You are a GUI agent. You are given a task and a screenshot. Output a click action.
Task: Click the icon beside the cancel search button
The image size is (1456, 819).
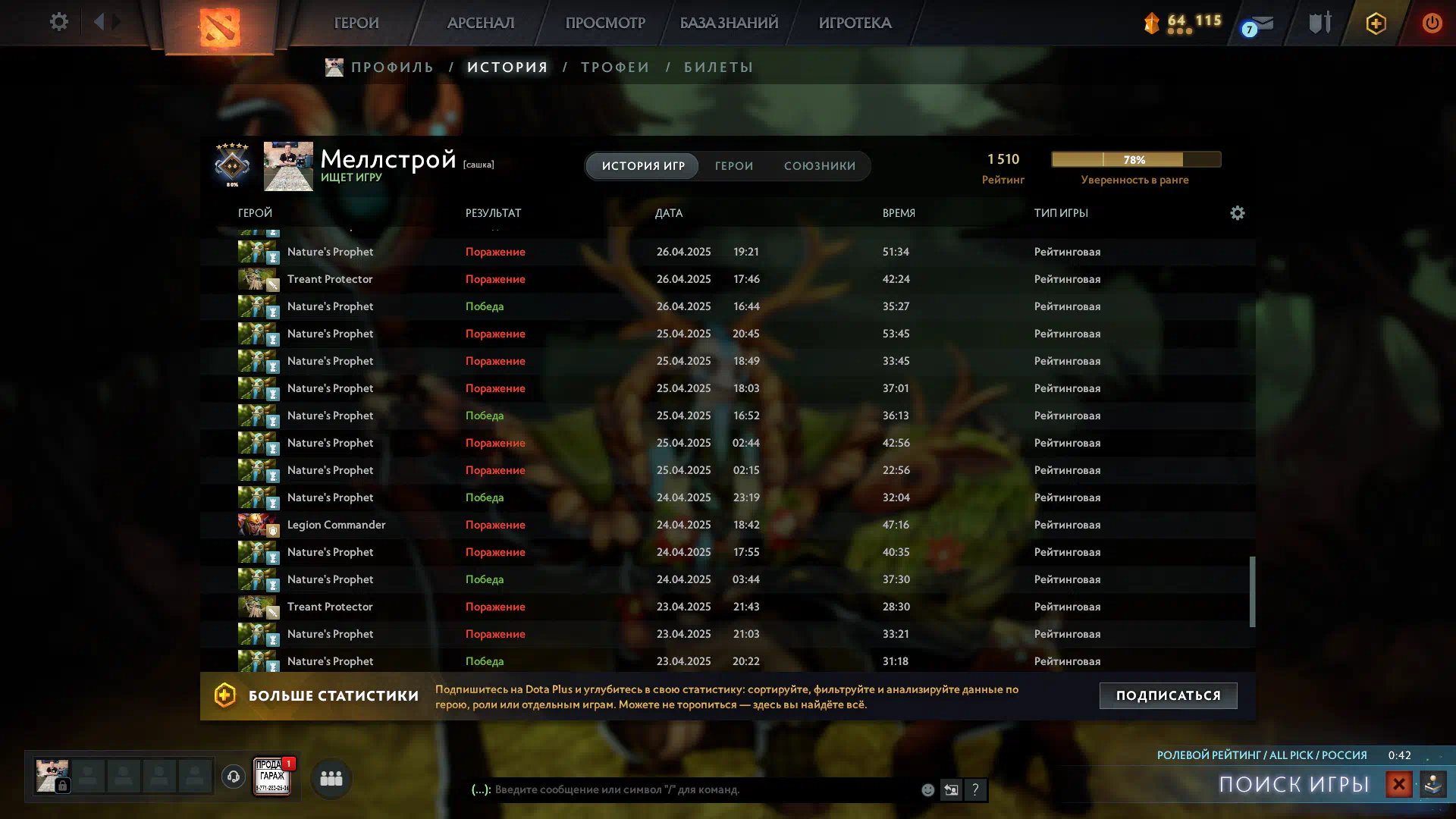pos(1433,784)
